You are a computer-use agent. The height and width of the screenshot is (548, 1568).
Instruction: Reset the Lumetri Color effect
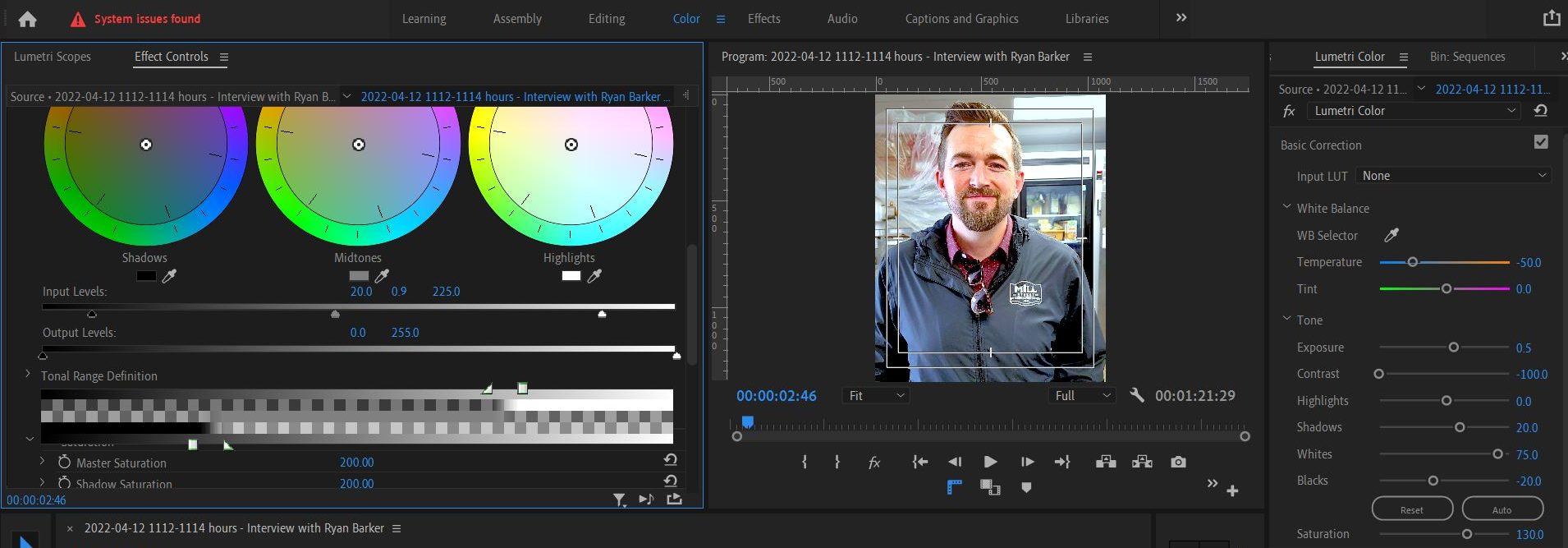[x=1540, y=111]
